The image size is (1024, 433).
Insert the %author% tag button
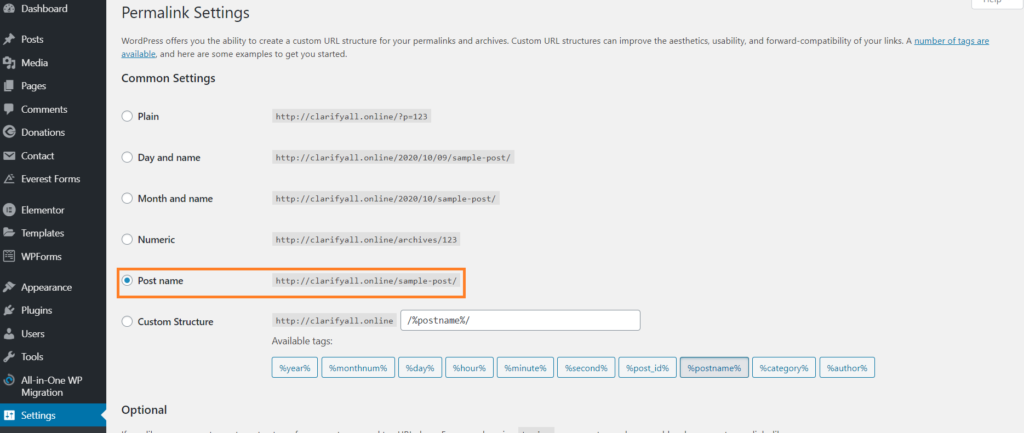click(x=847, y=368)
